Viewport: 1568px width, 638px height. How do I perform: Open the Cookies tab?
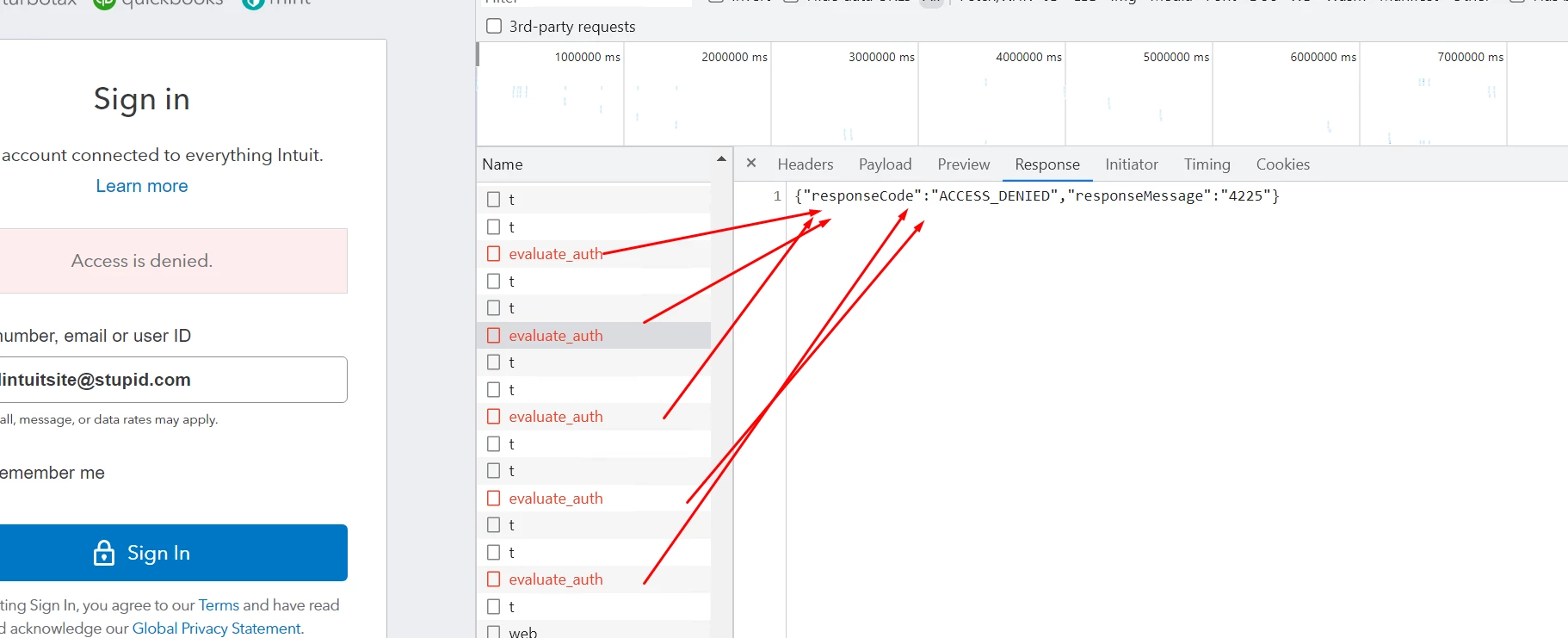coord(1283,164)
